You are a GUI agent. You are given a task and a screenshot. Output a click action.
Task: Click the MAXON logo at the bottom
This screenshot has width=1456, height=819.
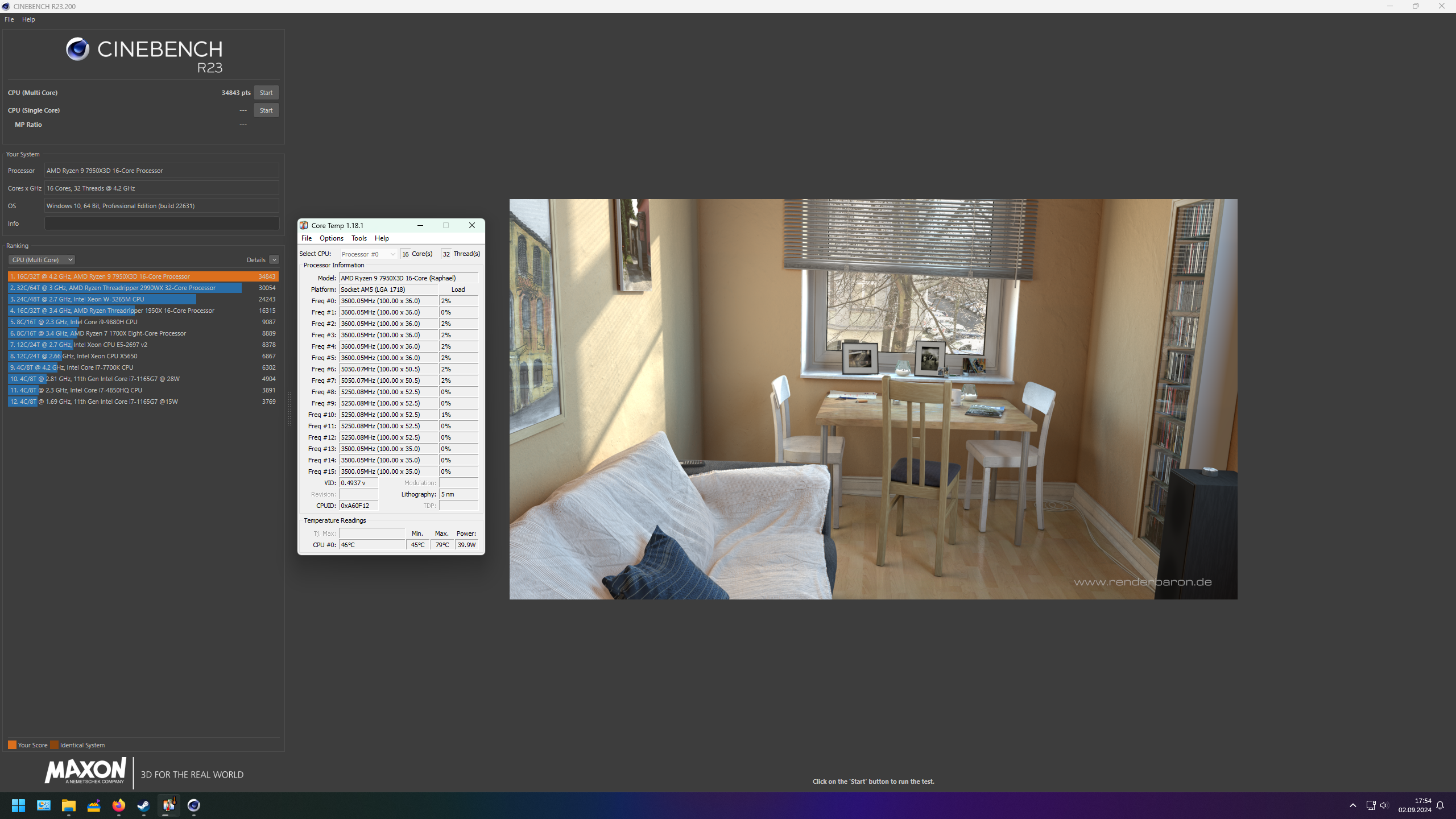pyautogui.click(x=85, y=772)
